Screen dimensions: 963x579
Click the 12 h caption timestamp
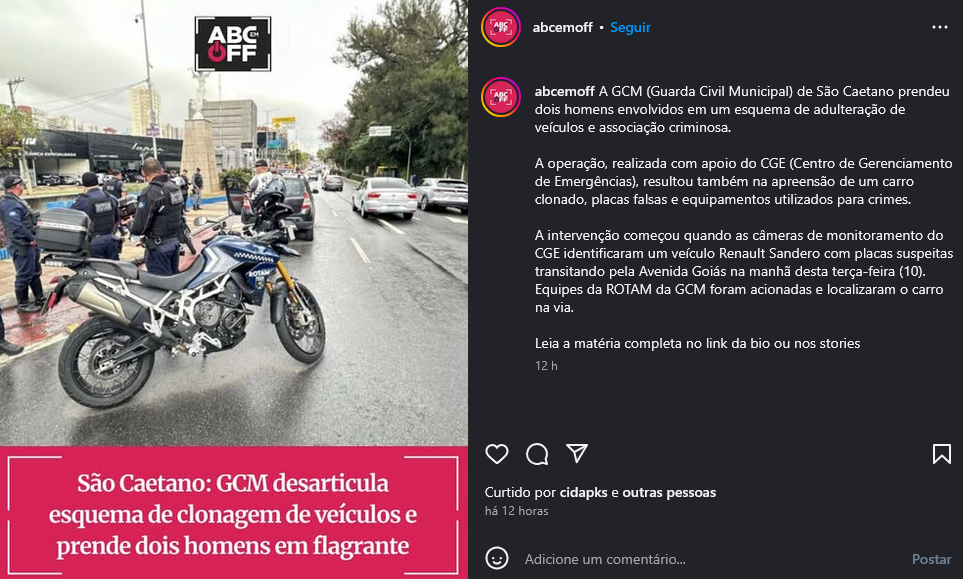[x=546, y=366]
